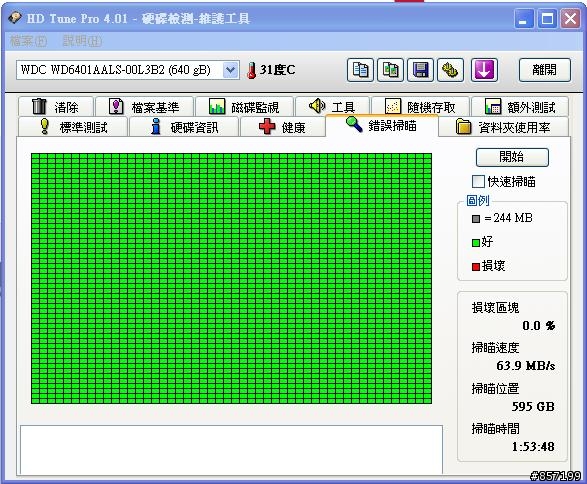Click the magnifier icon on 錯誤掃瞄 tab
This screenshot has height=484, width=587.
(x=353, y=124)
